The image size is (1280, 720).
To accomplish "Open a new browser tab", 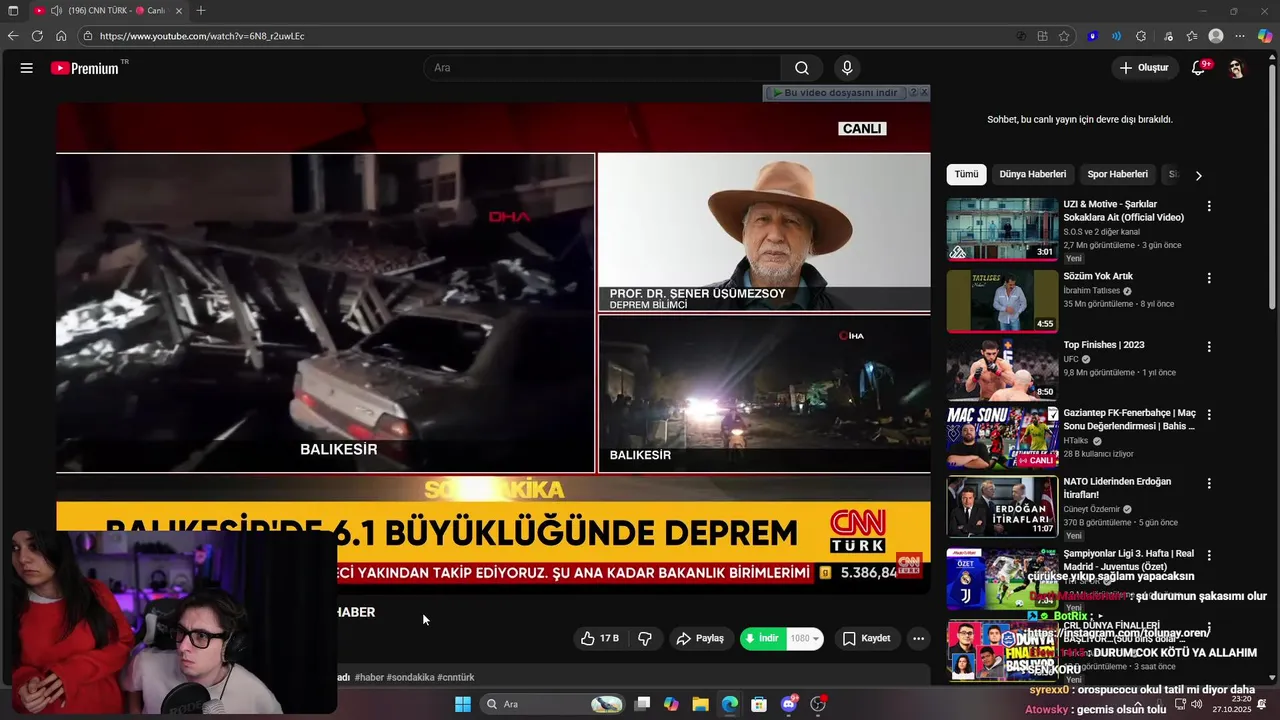I will pyautogui.click(x=201, y=11).
